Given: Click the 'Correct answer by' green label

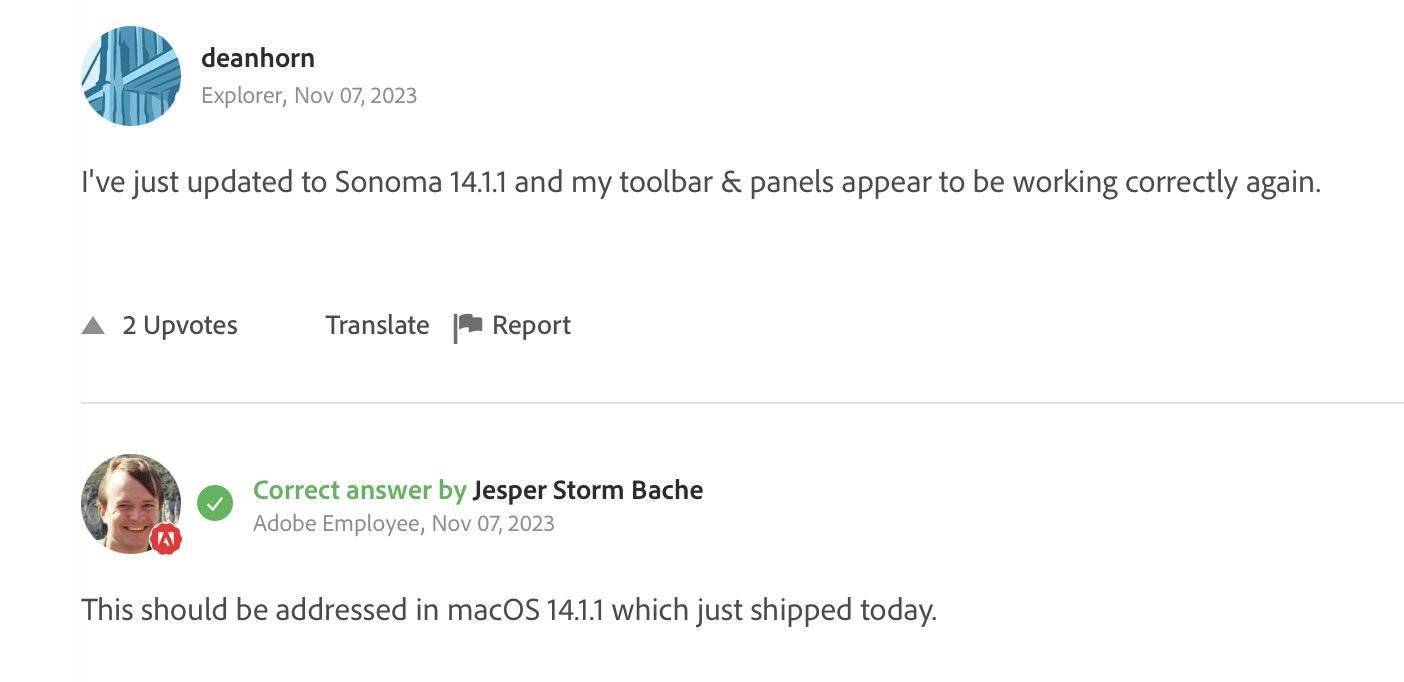Looking at the screenshot, I should click(360, 490).
